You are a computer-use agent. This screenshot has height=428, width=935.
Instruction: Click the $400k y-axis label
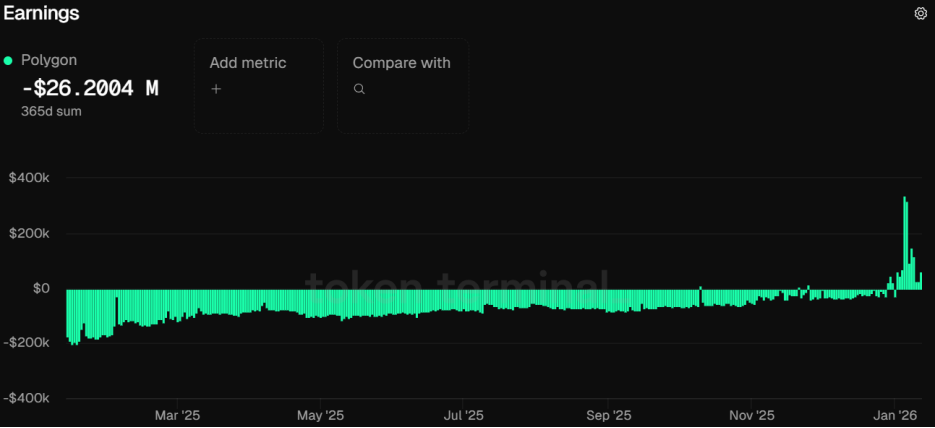(x=28, y=178)
